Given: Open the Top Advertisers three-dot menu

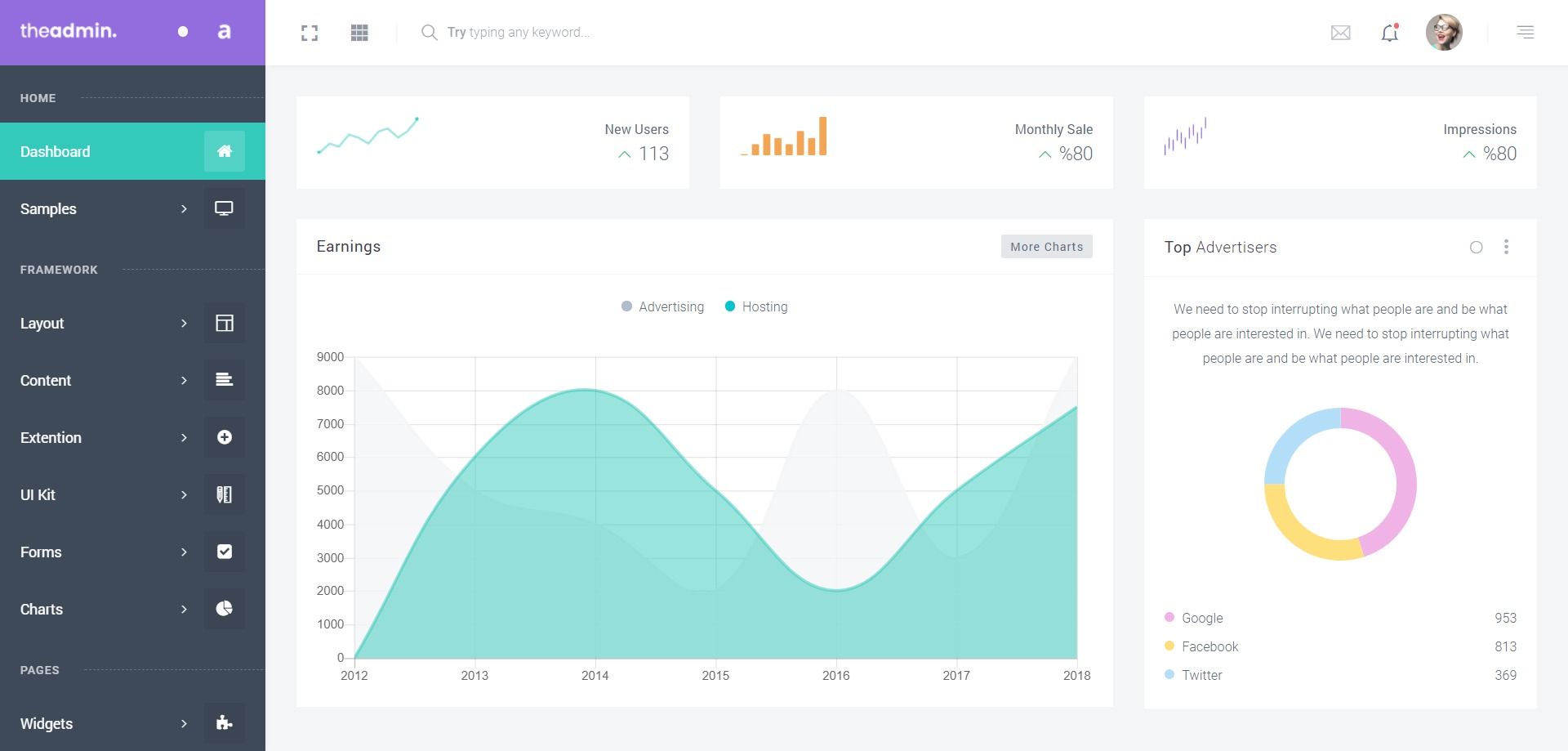Looking at the screenshot, I should [1506, 247].
